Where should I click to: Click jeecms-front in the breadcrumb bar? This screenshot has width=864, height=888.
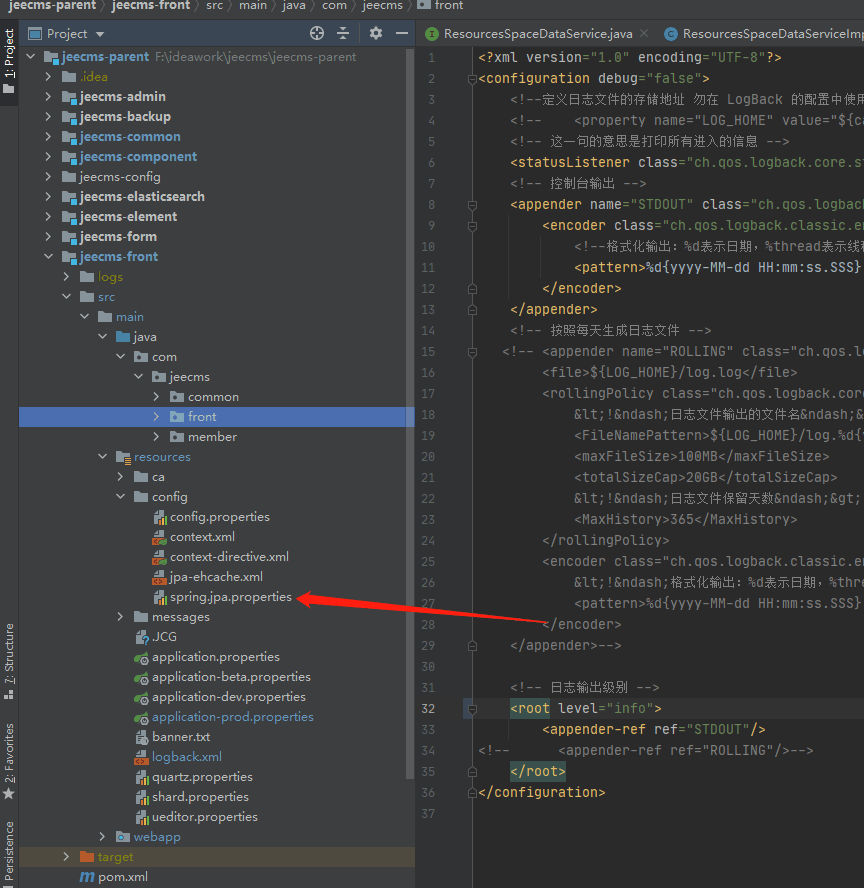pos(151,6)
